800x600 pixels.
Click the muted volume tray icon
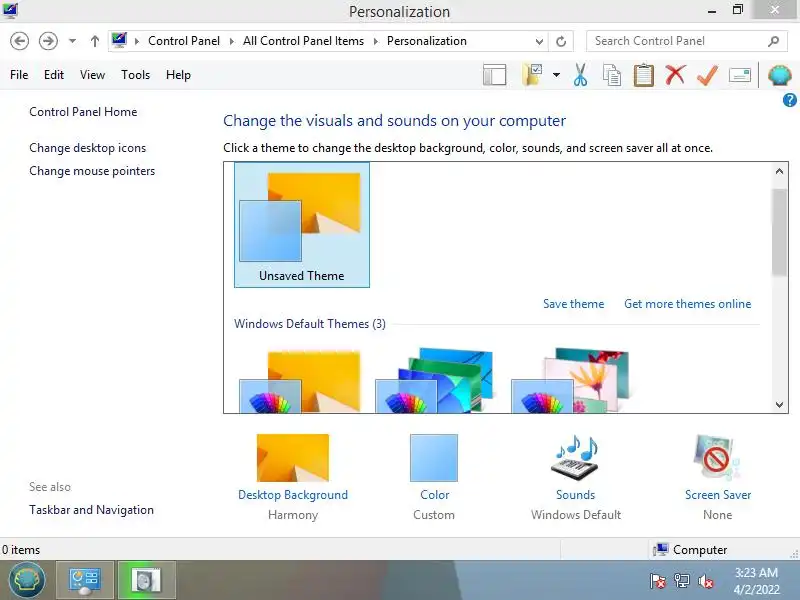pos(706,581)
